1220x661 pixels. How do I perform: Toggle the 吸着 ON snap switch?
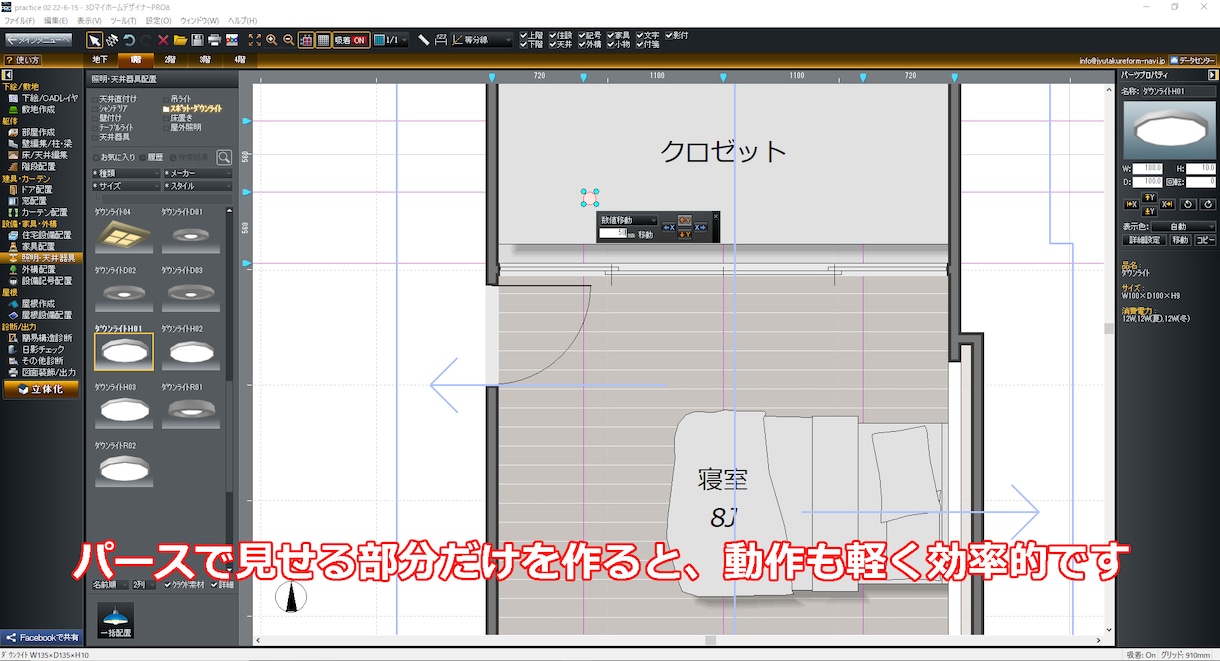tap(351, 40)
